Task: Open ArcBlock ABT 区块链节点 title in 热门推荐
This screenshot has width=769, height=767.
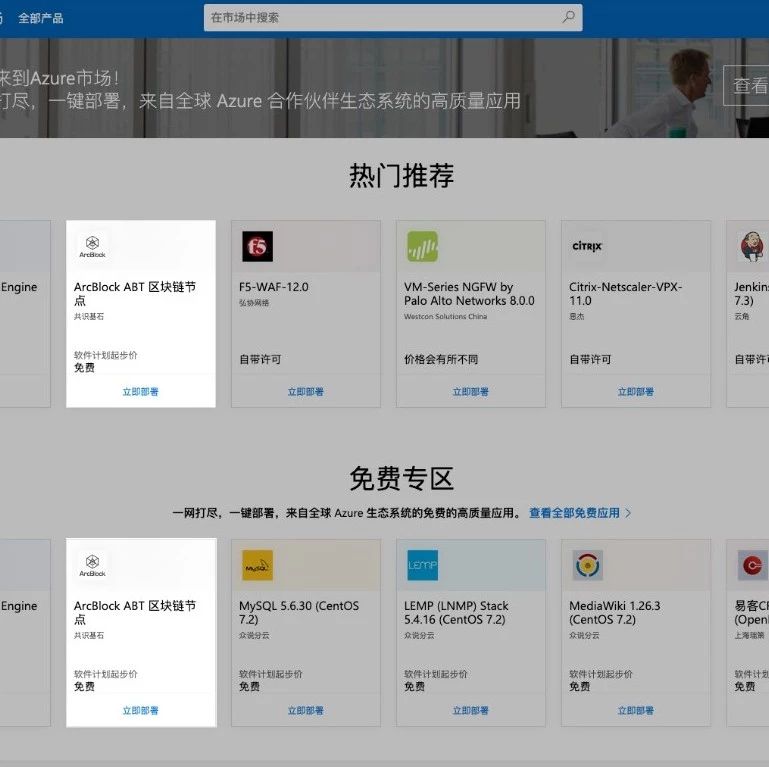Action: pyautogui.click(x=135, y=294)
